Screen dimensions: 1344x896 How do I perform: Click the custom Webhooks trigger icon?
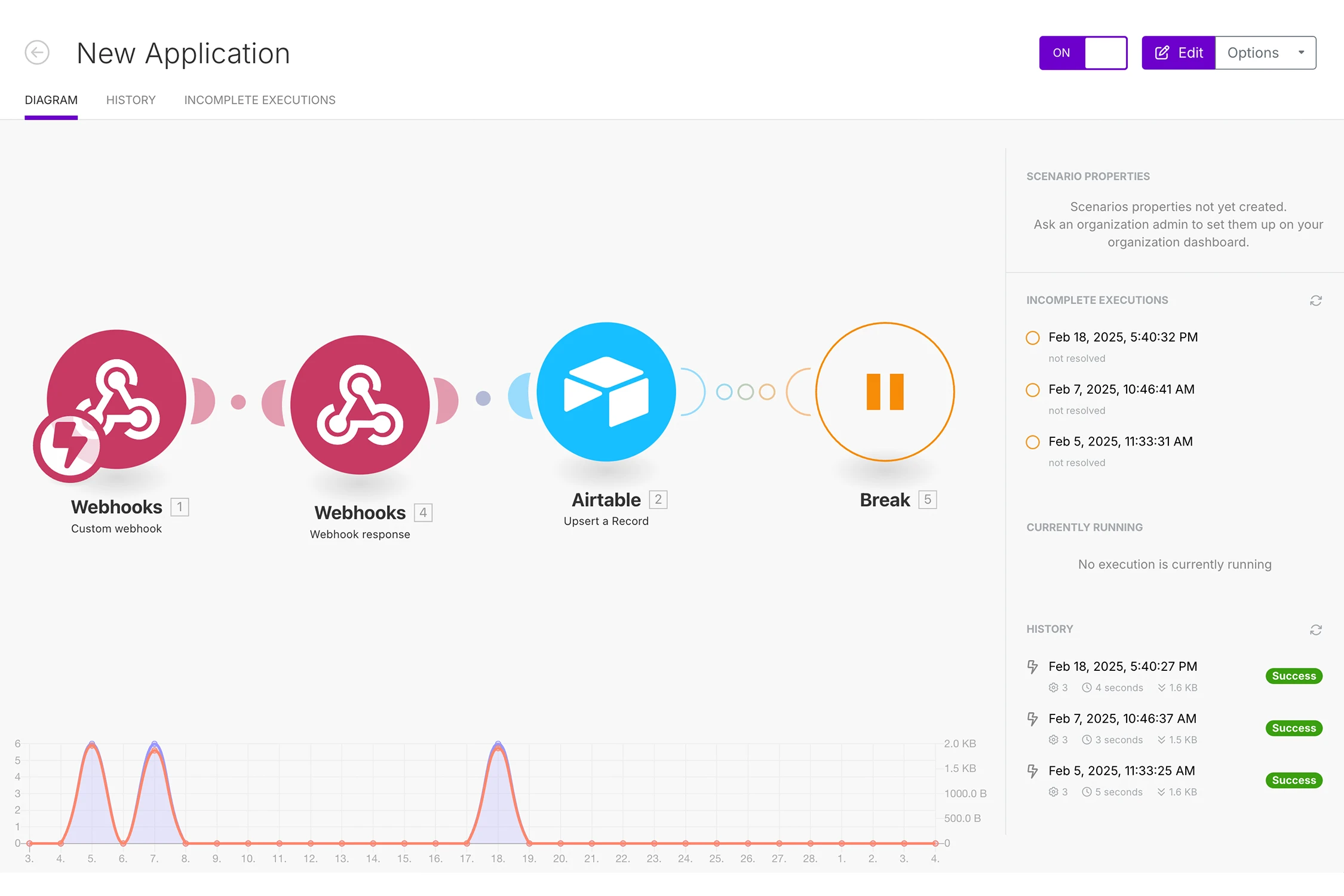(x=116, y=394)
